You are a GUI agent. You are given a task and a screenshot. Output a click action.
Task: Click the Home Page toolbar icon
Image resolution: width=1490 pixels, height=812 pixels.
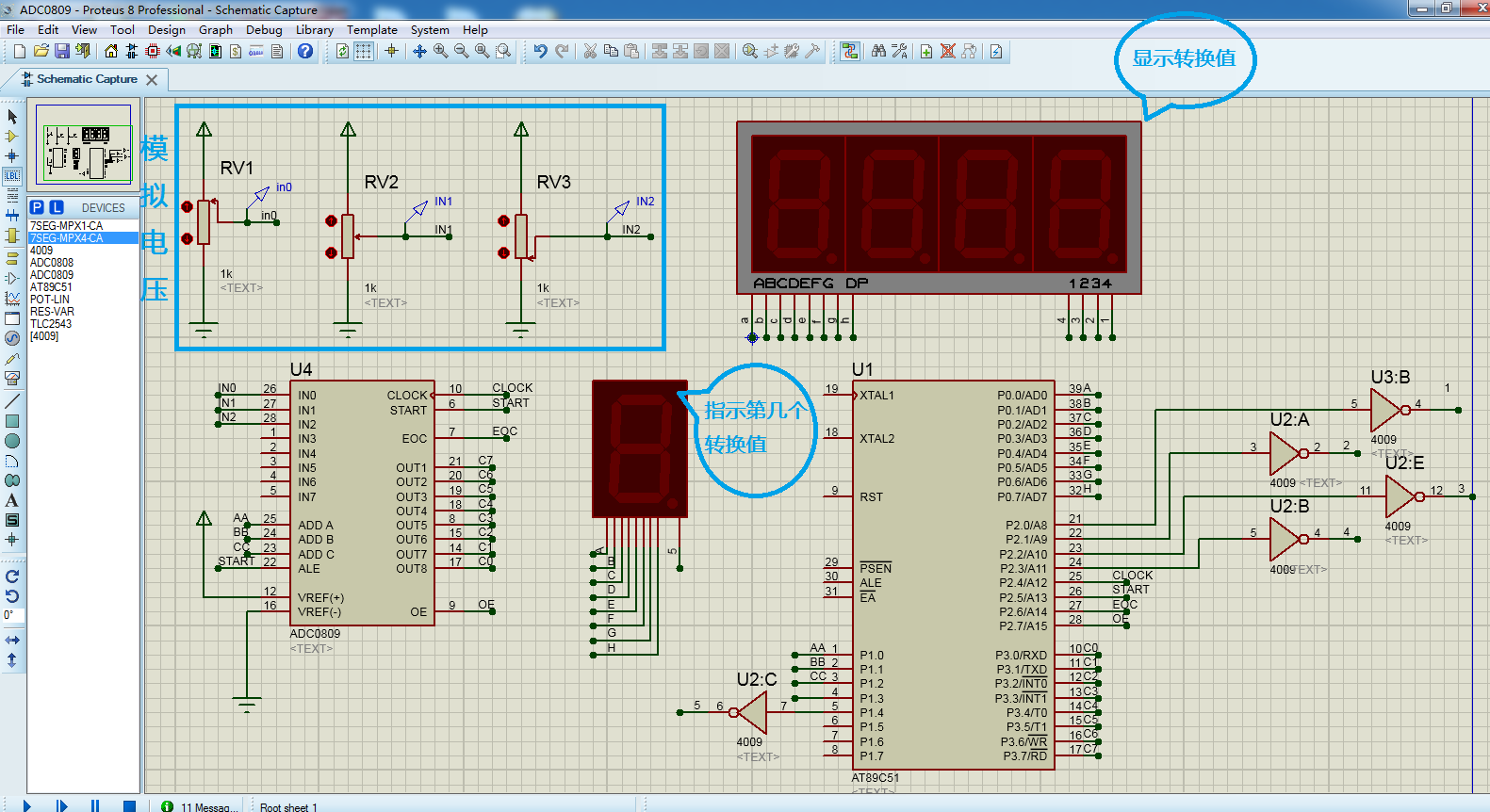(111, 51)
